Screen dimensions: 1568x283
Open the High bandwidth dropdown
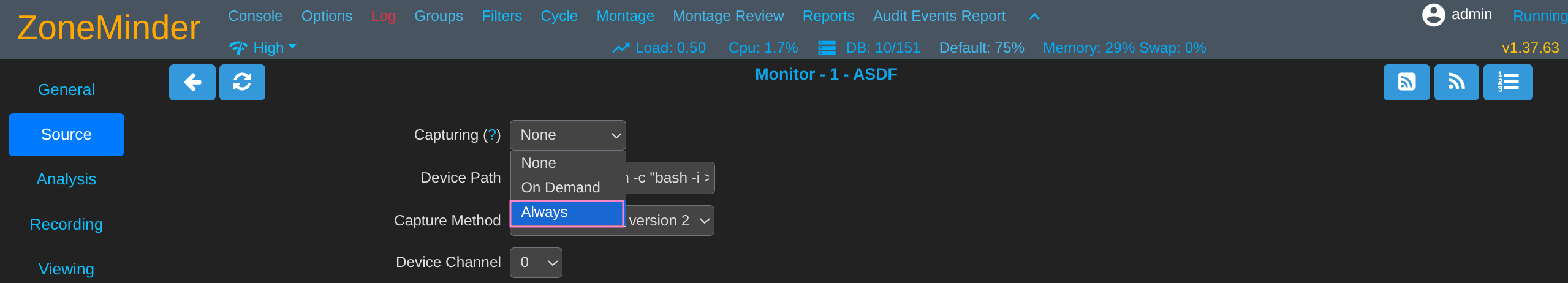[263, 48]
